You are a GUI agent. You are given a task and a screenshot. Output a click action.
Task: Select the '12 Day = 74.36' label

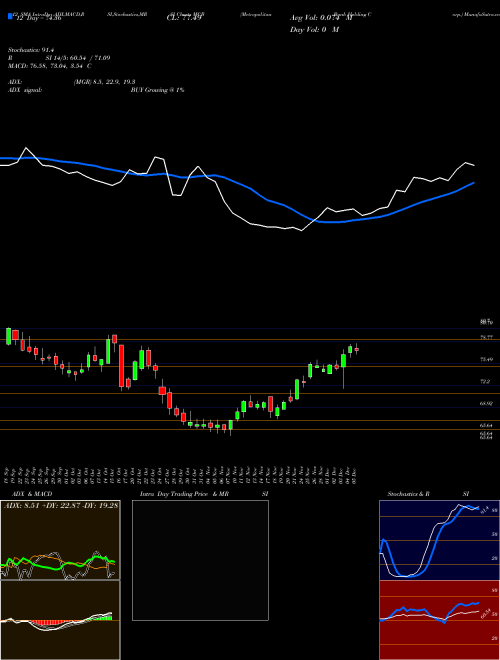[37, 19]
